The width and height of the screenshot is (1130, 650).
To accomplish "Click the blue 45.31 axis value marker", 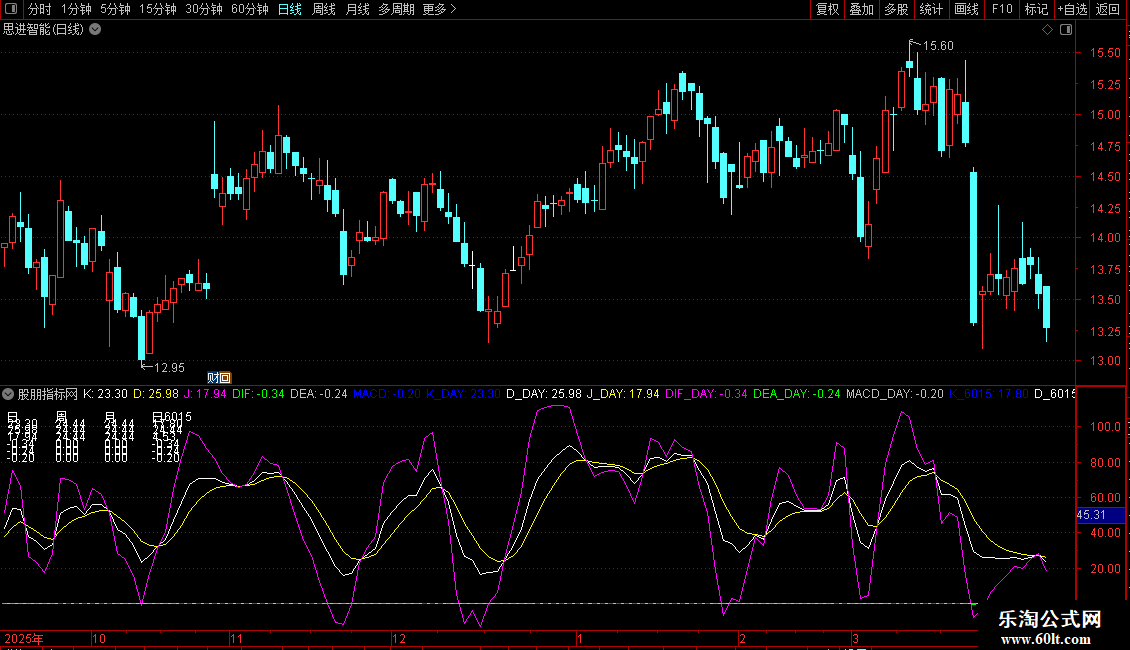I will point(1099,515).
